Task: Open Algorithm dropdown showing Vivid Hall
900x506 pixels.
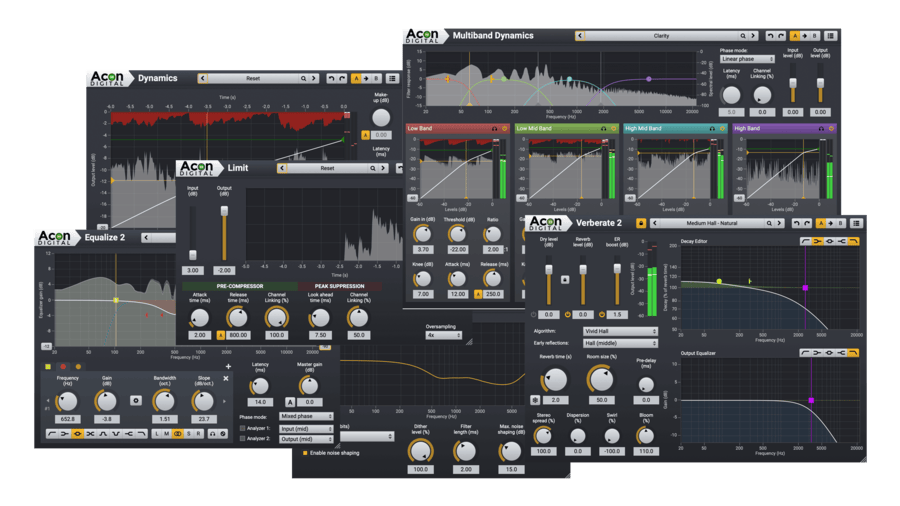Action: (x=620, y=332)
